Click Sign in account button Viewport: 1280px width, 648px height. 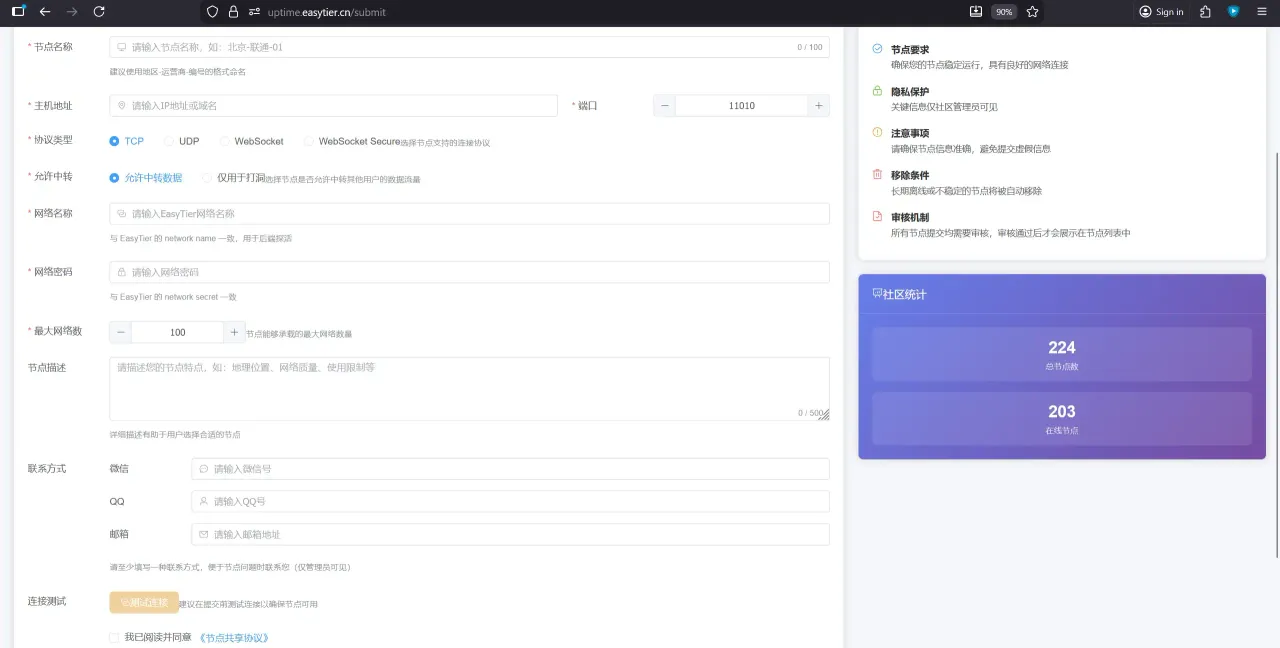click(1162, 12)
